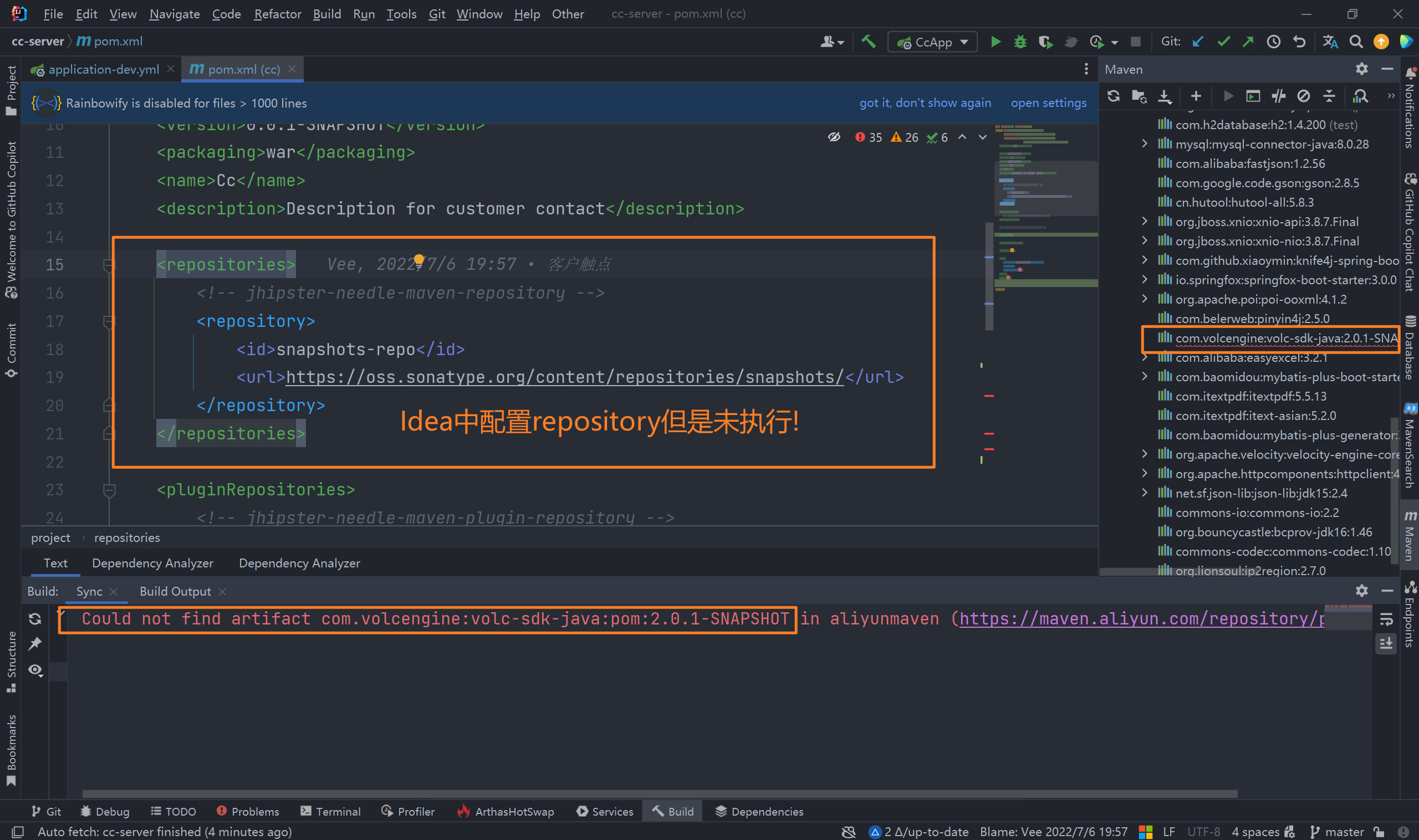Viewport: 1419px width, 840px height.
Task: Switch to application-dev.yml editor tab
Action: (x=103, y=69)
